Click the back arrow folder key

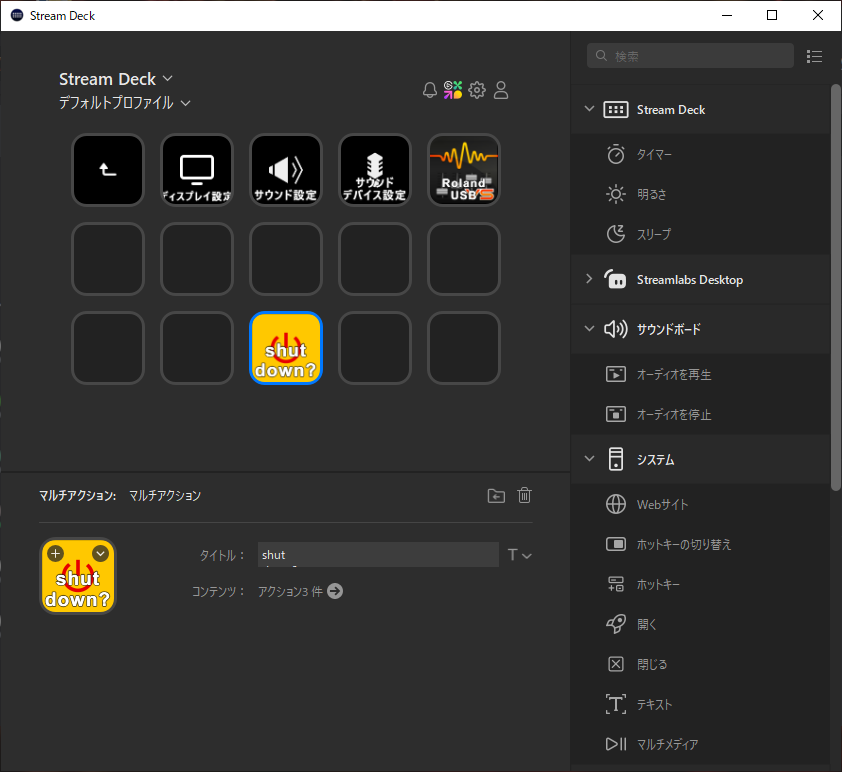(x=108, y=170)
